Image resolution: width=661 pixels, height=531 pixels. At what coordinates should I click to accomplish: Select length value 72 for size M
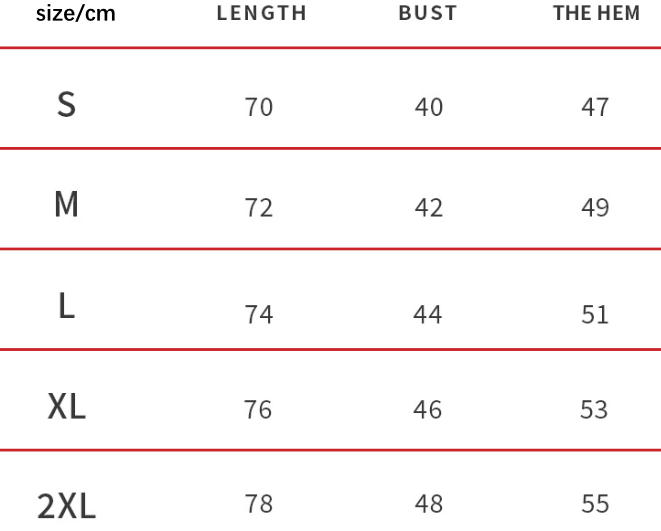[258, 208]
